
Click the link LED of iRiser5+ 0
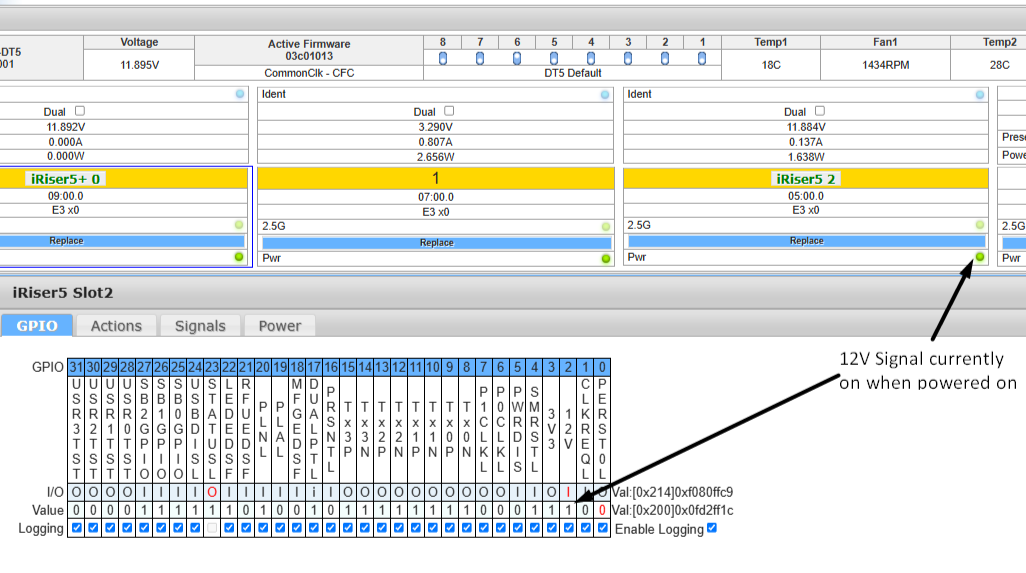pos(239,225)
